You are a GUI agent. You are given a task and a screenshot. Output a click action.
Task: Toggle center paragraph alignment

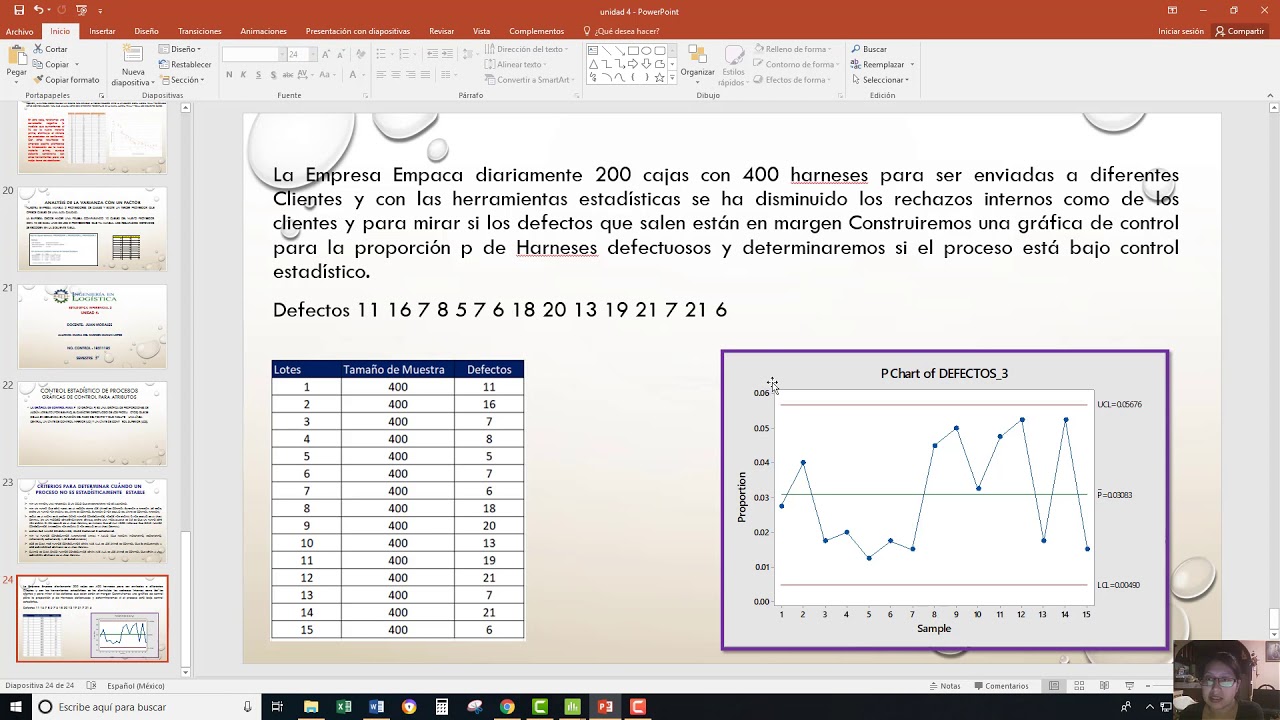[396, 75]
